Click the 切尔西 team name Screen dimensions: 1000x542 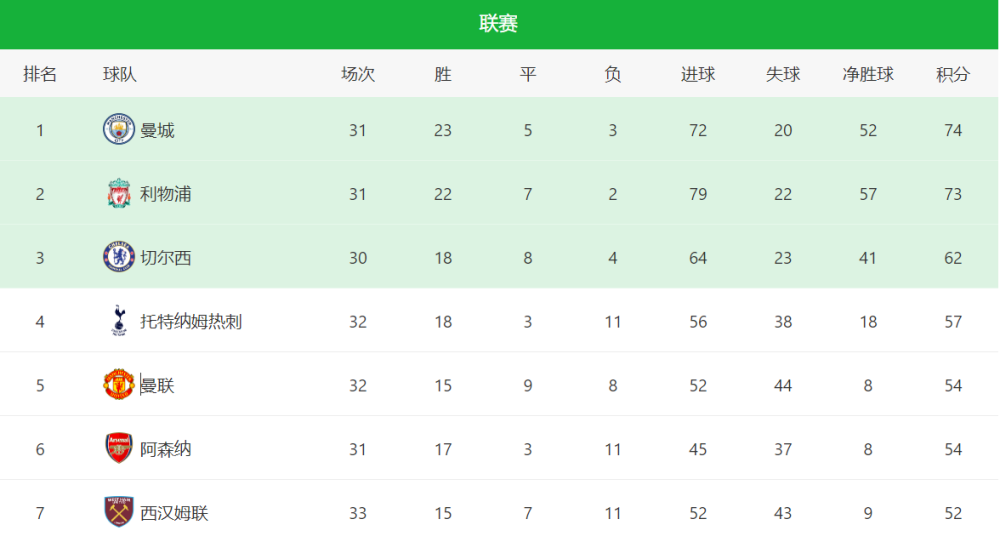pos(166,258)
